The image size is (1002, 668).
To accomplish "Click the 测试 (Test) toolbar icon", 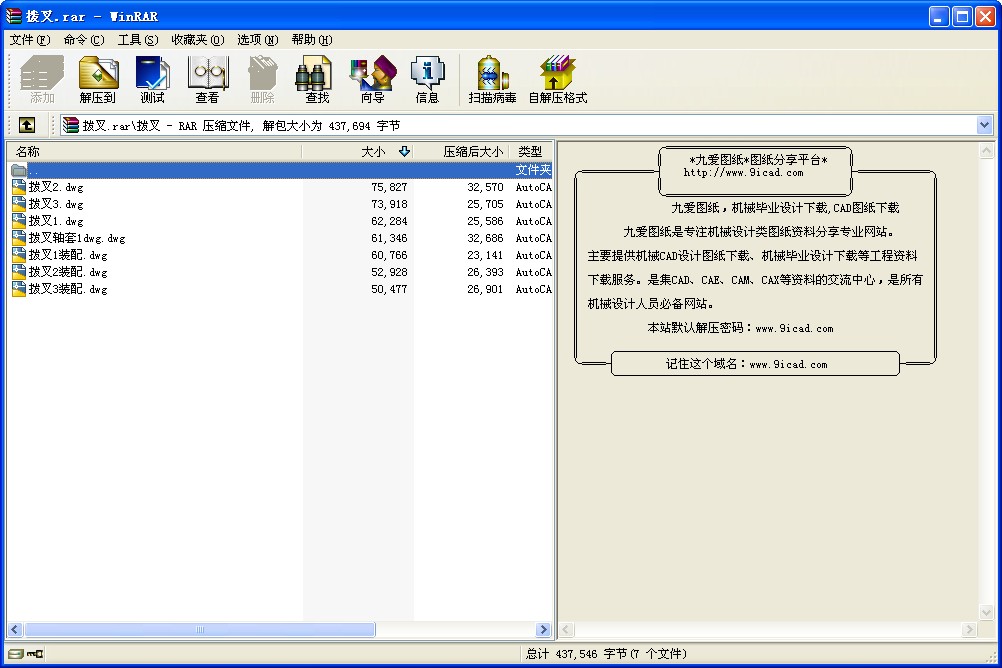I will click(x=152, y=79).
